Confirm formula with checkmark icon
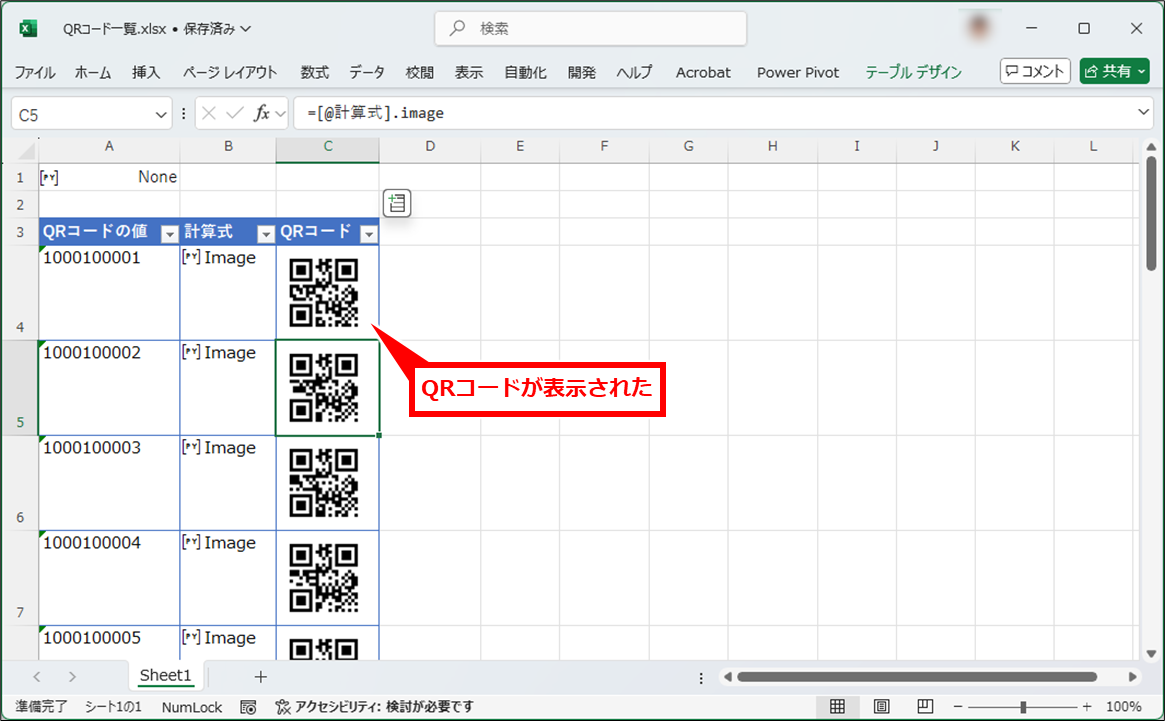 coord(235,113)
